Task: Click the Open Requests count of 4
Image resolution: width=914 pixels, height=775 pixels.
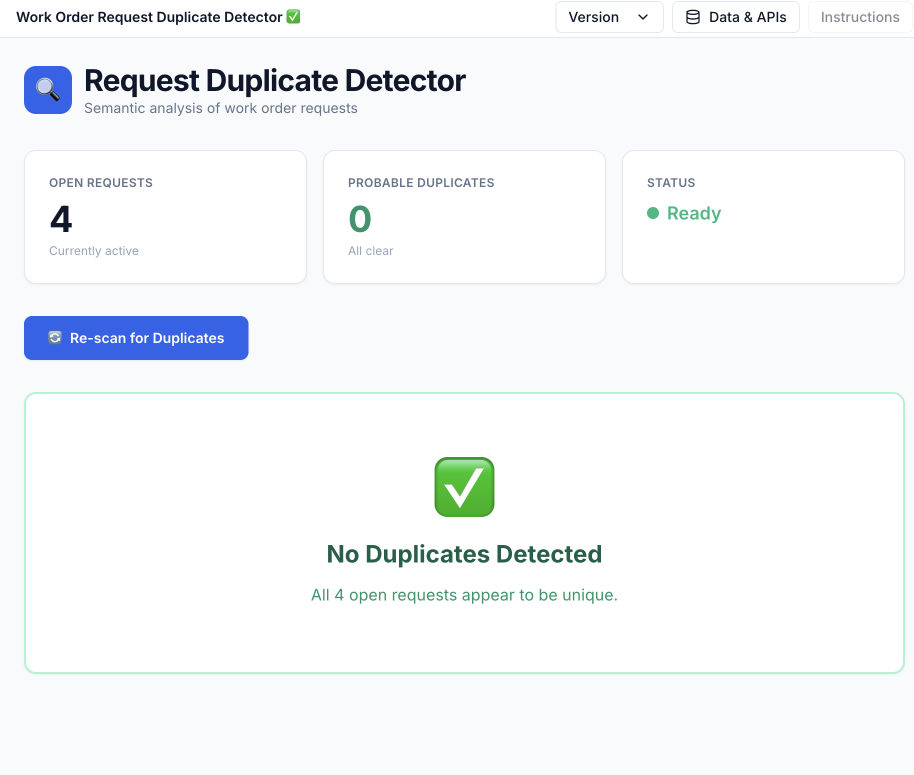Action: (61, 219)
